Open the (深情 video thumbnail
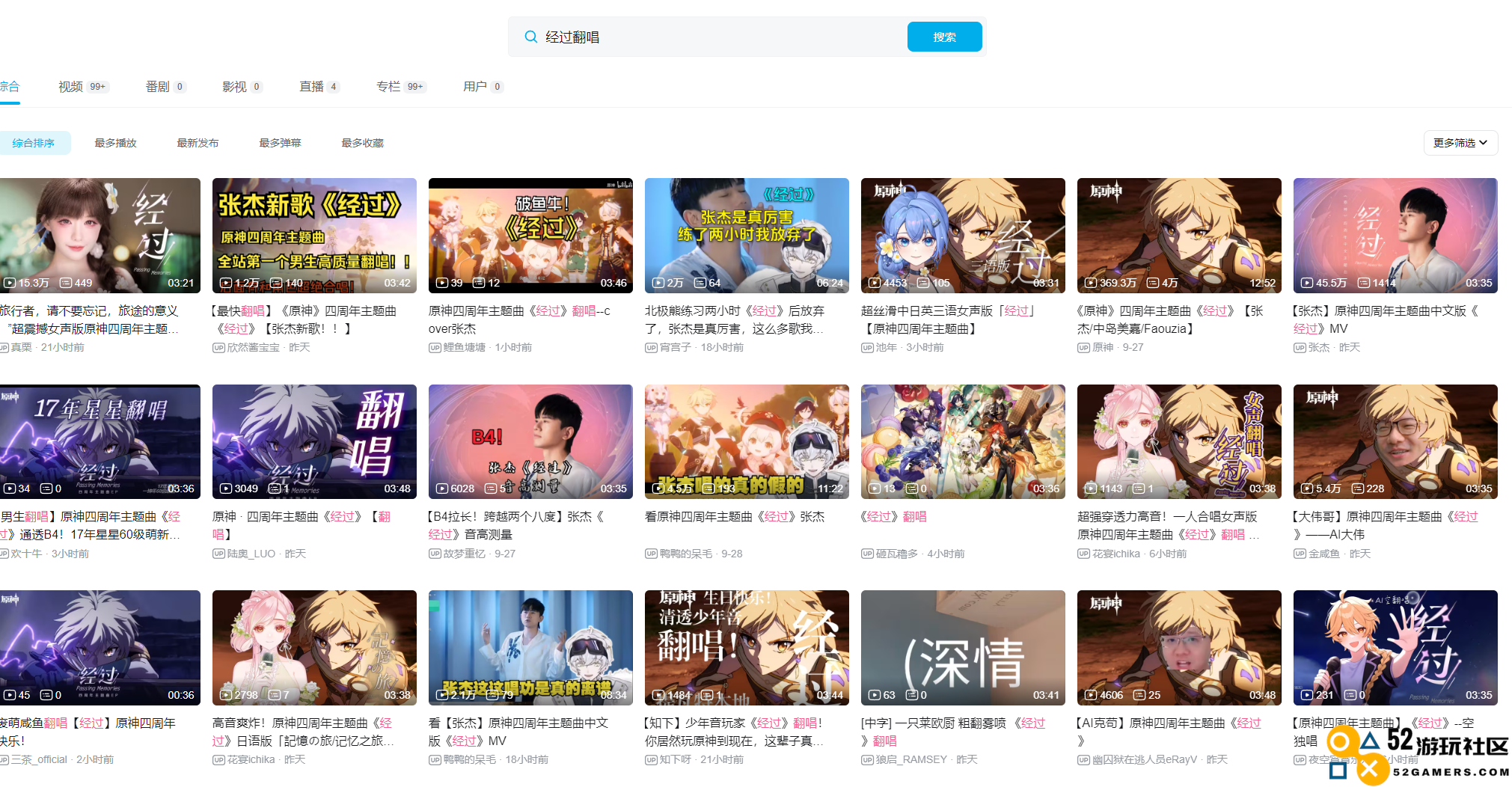 point(963,647)
